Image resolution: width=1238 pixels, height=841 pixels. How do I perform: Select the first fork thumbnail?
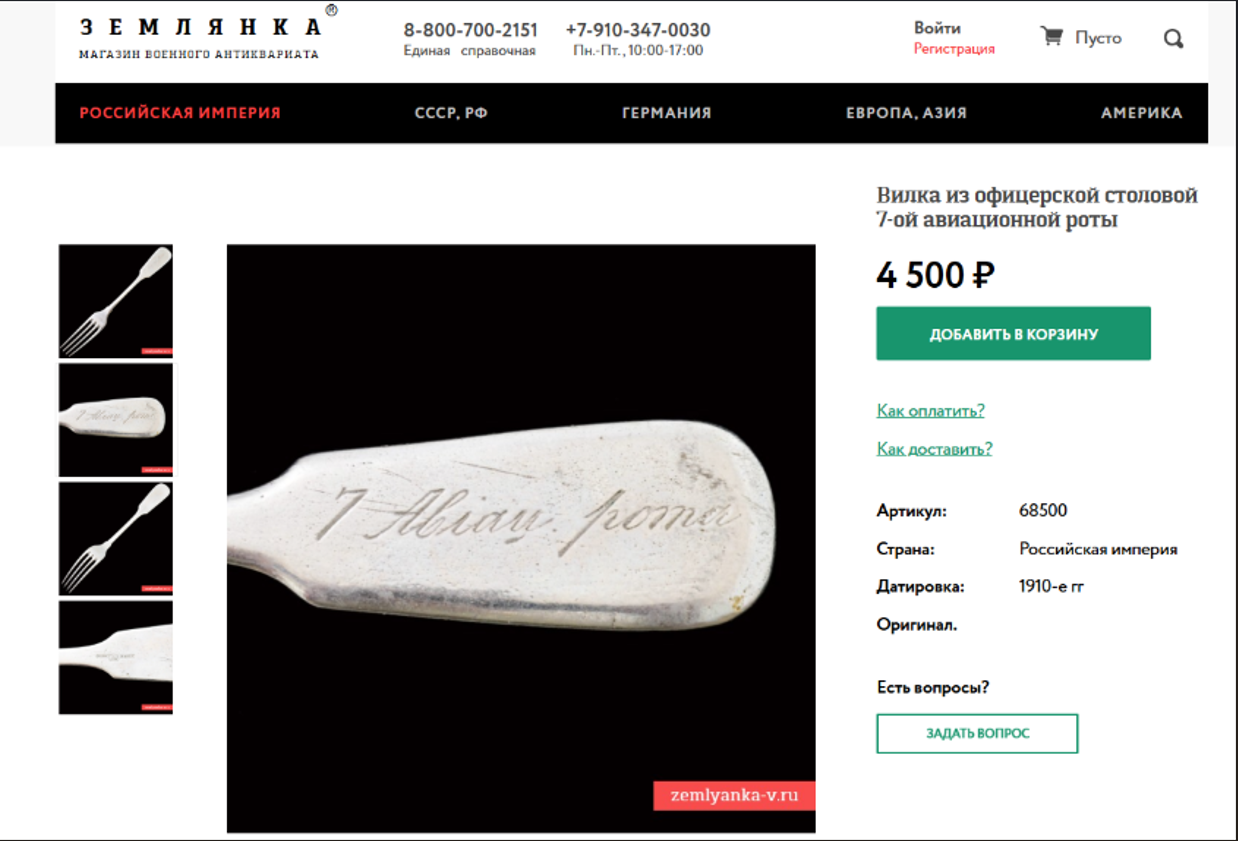(116, 301)
